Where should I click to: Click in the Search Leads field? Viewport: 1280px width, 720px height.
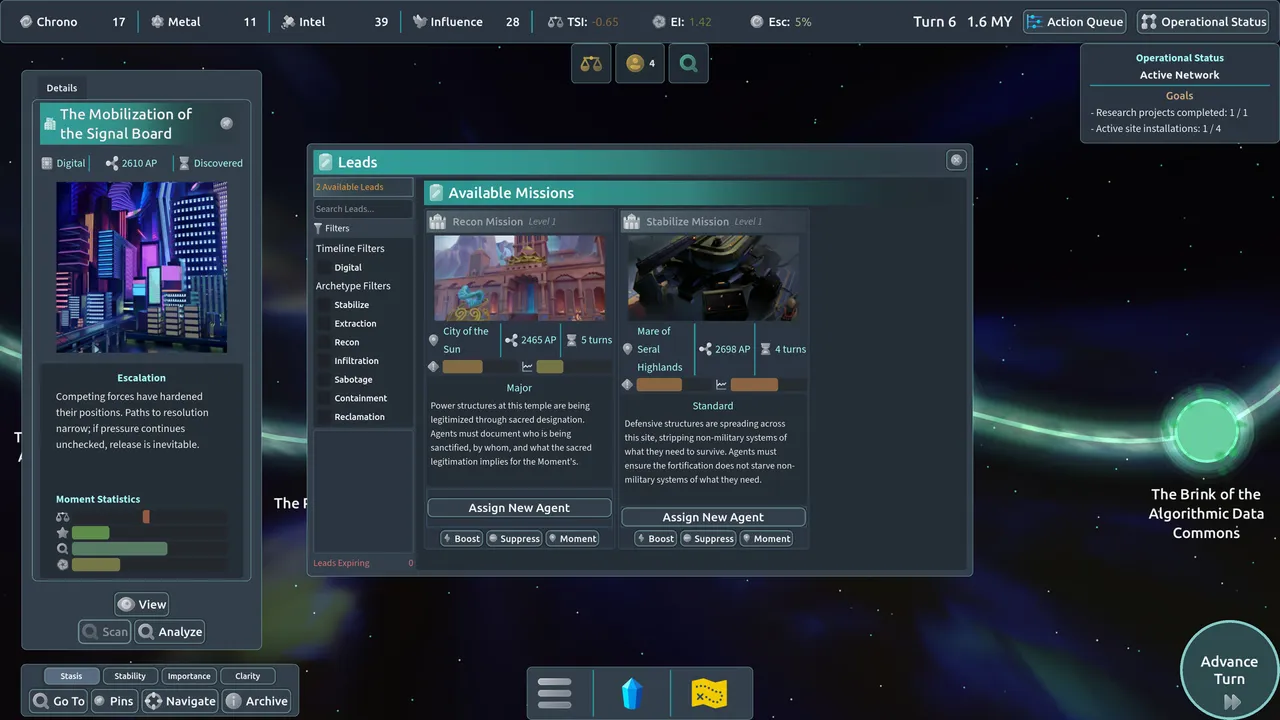click(363, 209)
